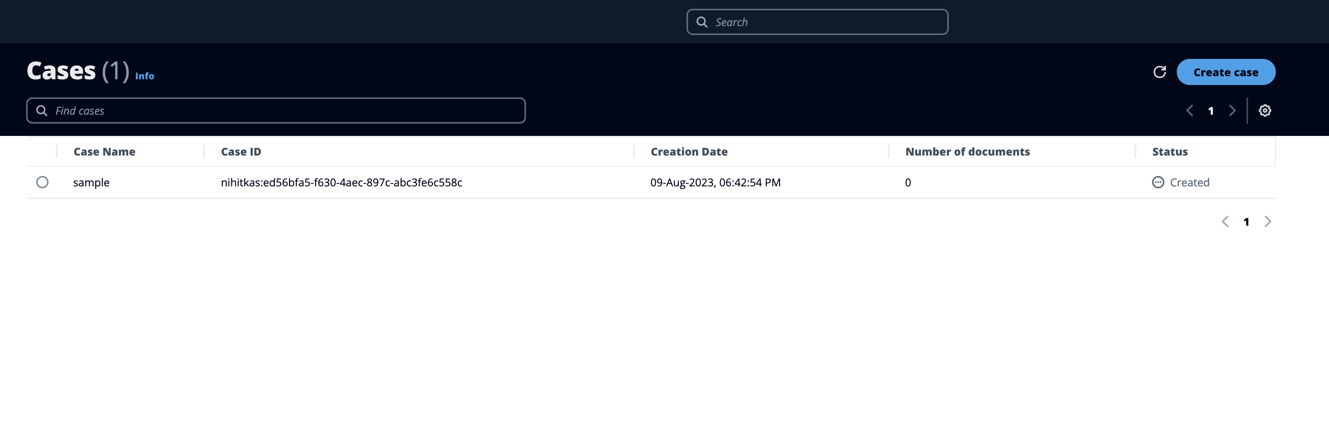Select the sample case radio button
The width and height of the screenshot is (1329, 429).
pos(42,182)
